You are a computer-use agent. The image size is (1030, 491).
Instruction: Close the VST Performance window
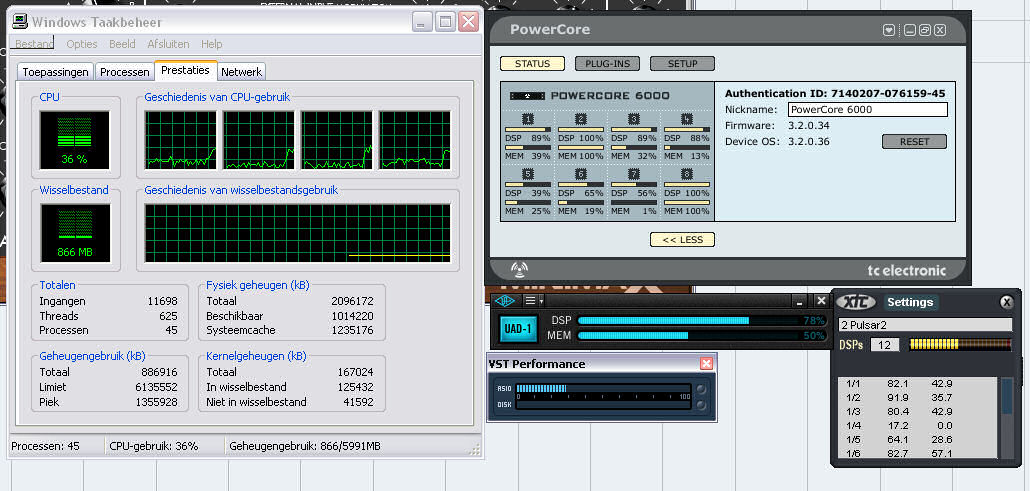[706, 363]
